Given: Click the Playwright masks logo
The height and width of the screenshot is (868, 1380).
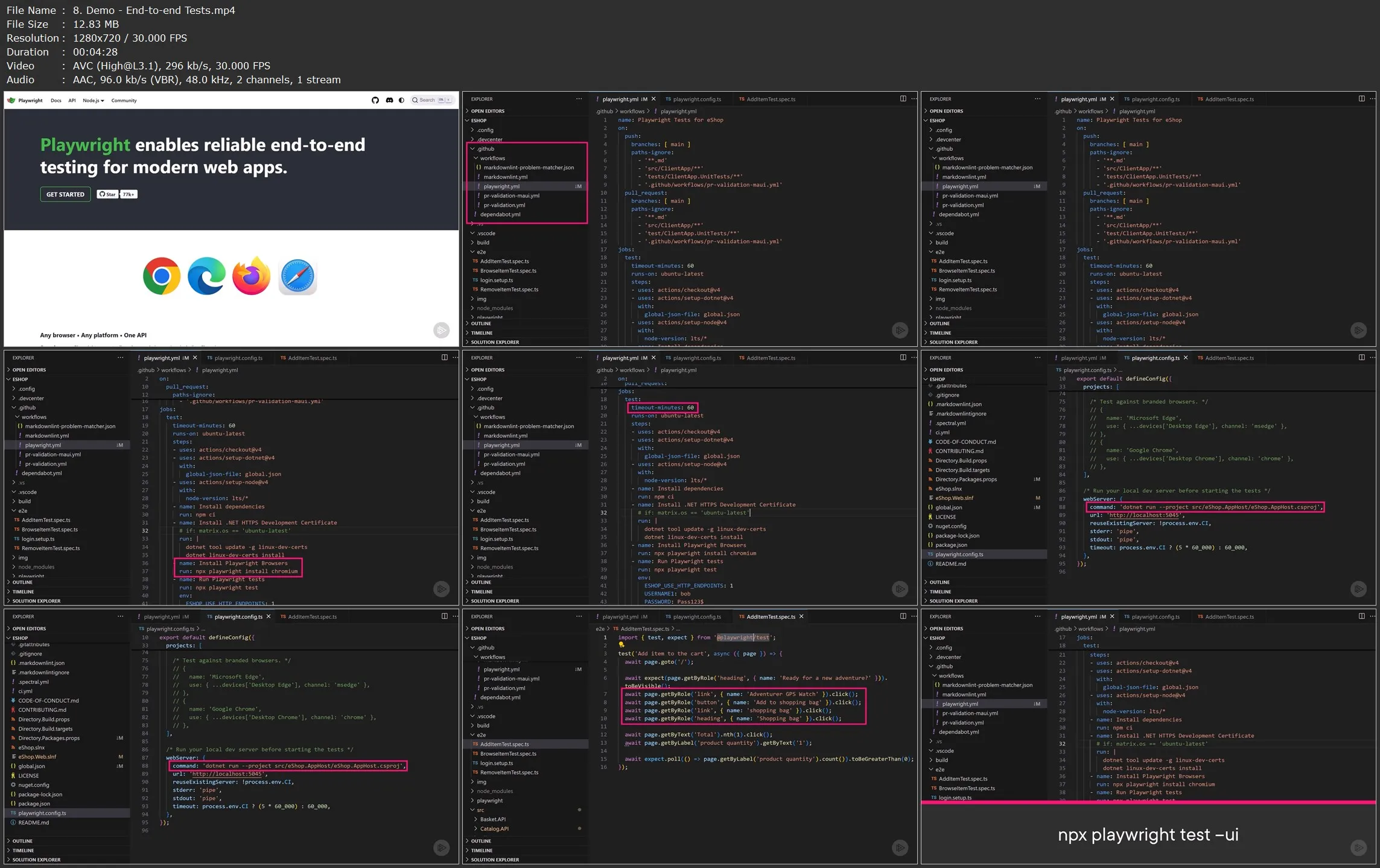Looking at the screenshot, I should 11,100.
